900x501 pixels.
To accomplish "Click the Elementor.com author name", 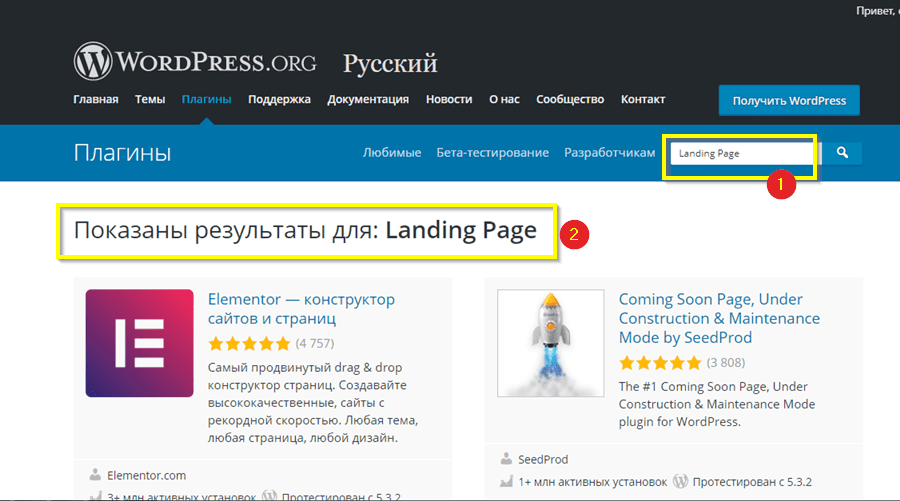I will pos(146,475).
